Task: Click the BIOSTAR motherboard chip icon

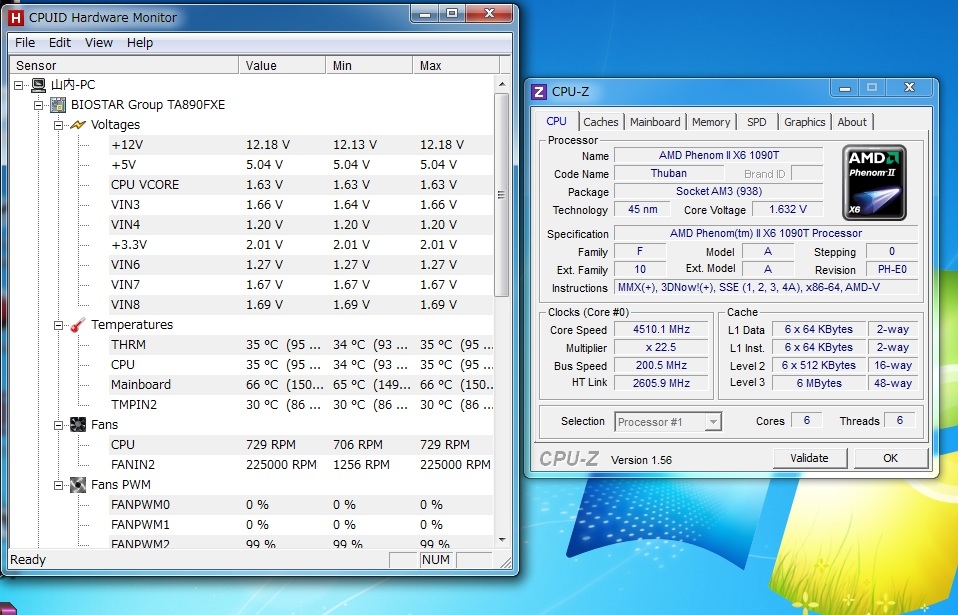Action: [58, 105]
